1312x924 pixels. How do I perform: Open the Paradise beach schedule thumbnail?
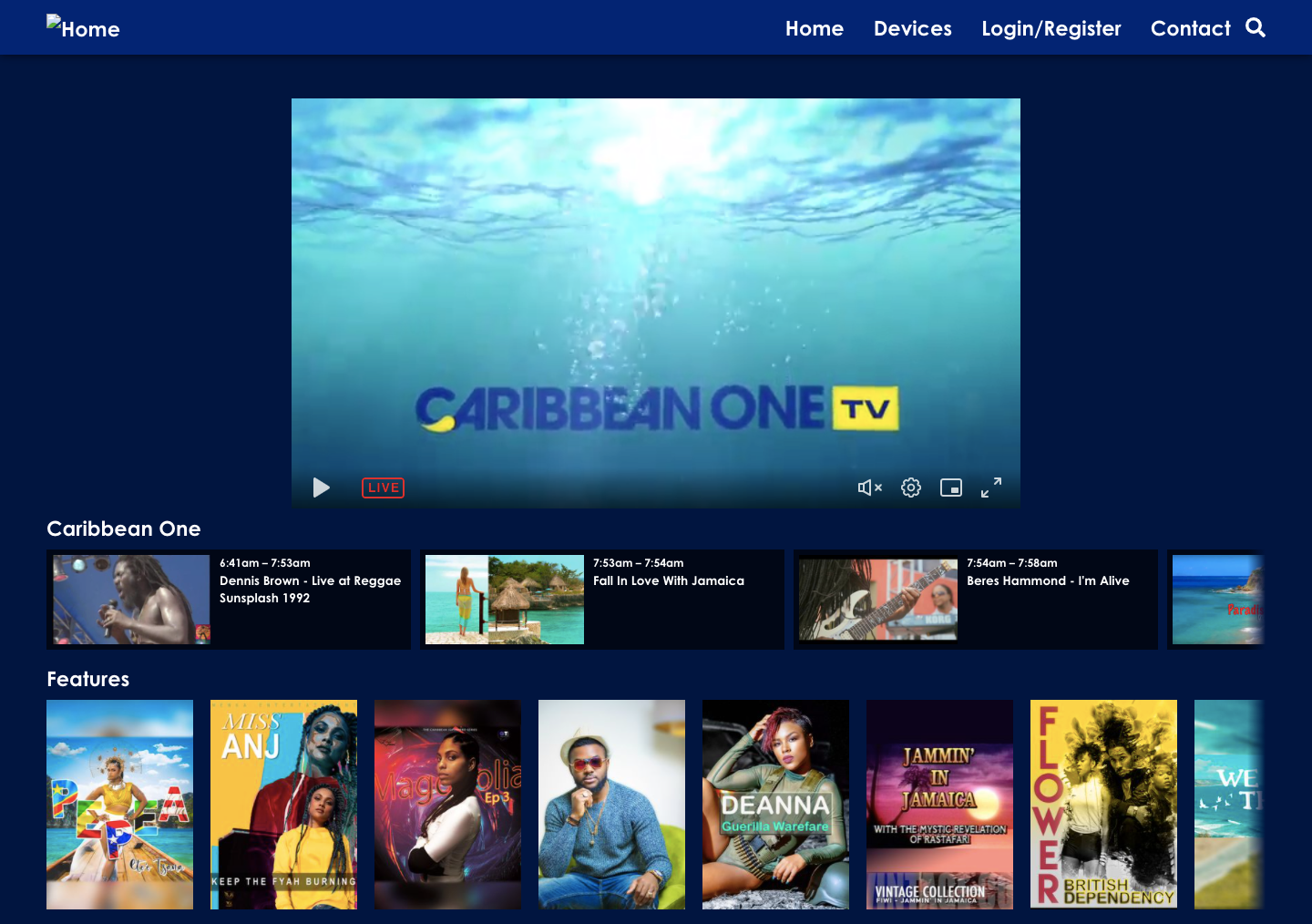click(1217, 600)
